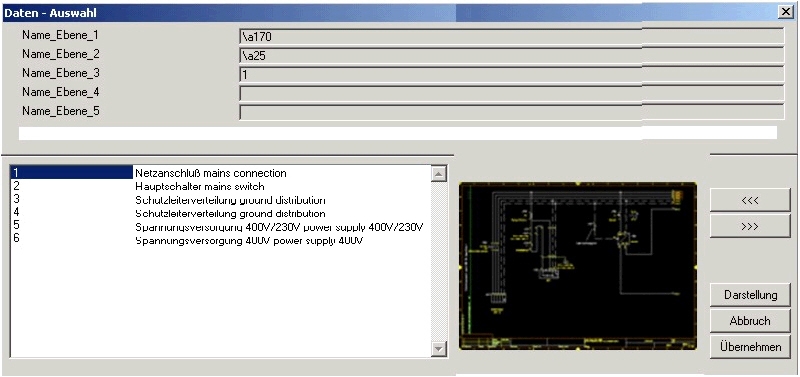This screenshot has width=800, height=377.
Task: Select list entry 1 Netzanschluß mains connection
Action: coord(220,173)
